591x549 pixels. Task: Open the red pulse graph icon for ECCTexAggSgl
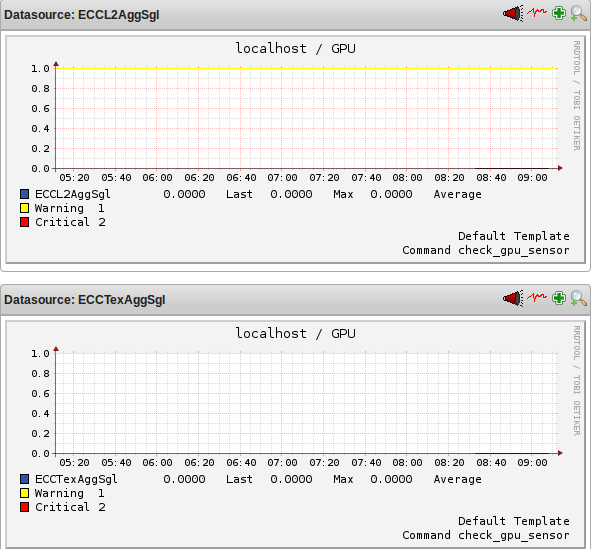point(537,297)
